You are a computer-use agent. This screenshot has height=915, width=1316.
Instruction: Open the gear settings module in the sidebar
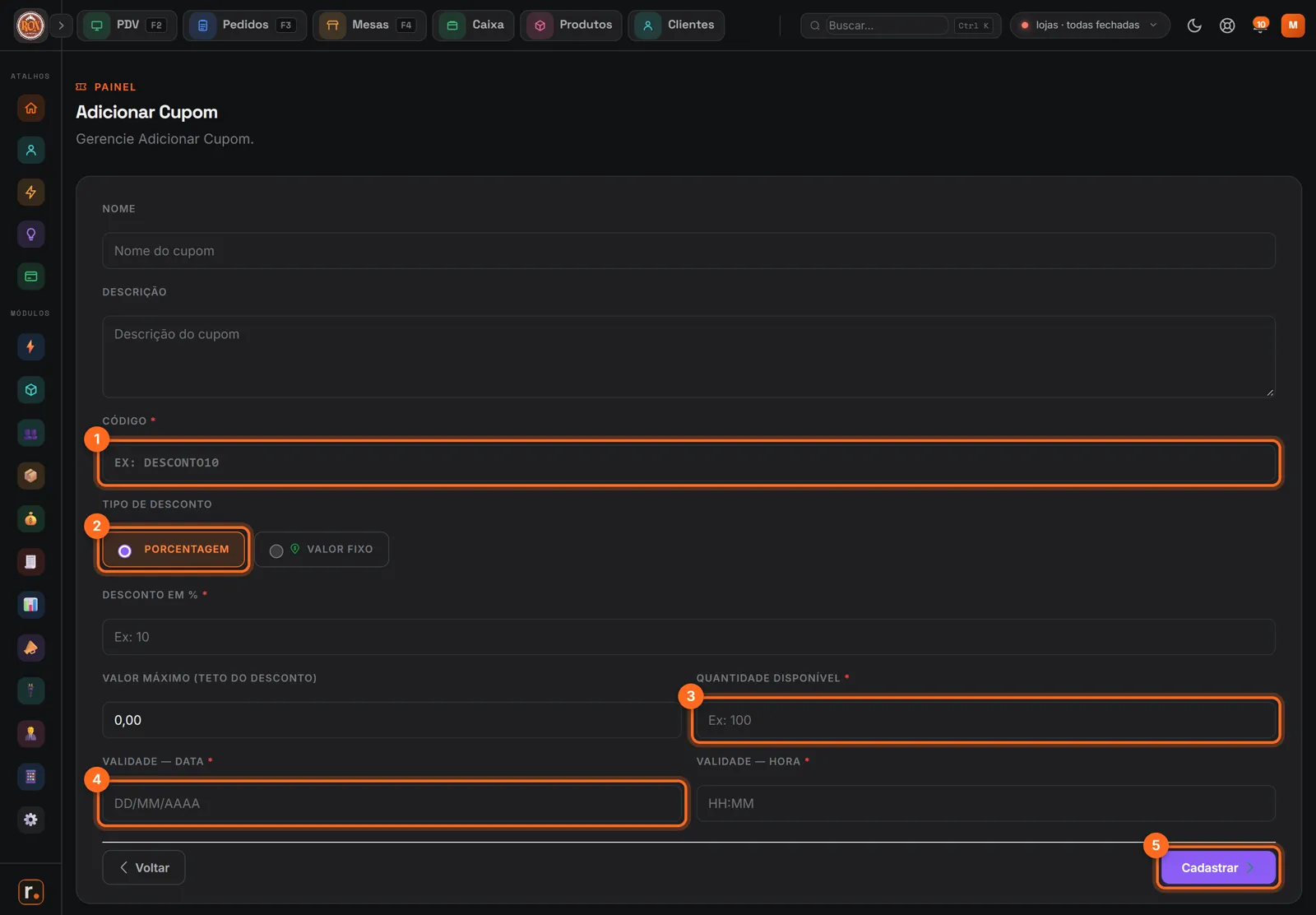tap(30, 820)
